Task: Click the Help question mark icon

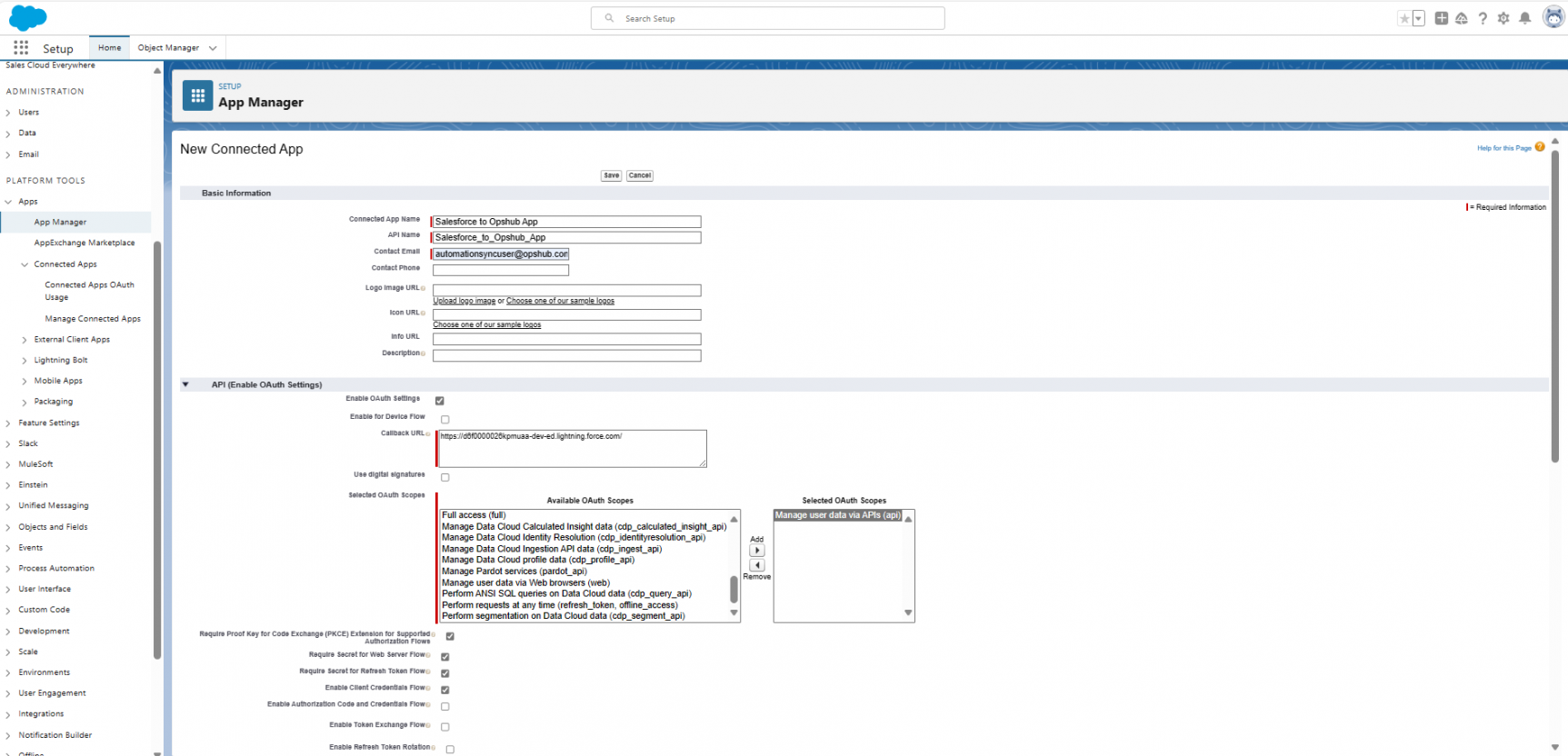Action: pyautogui.click(x=1483, y=18)
